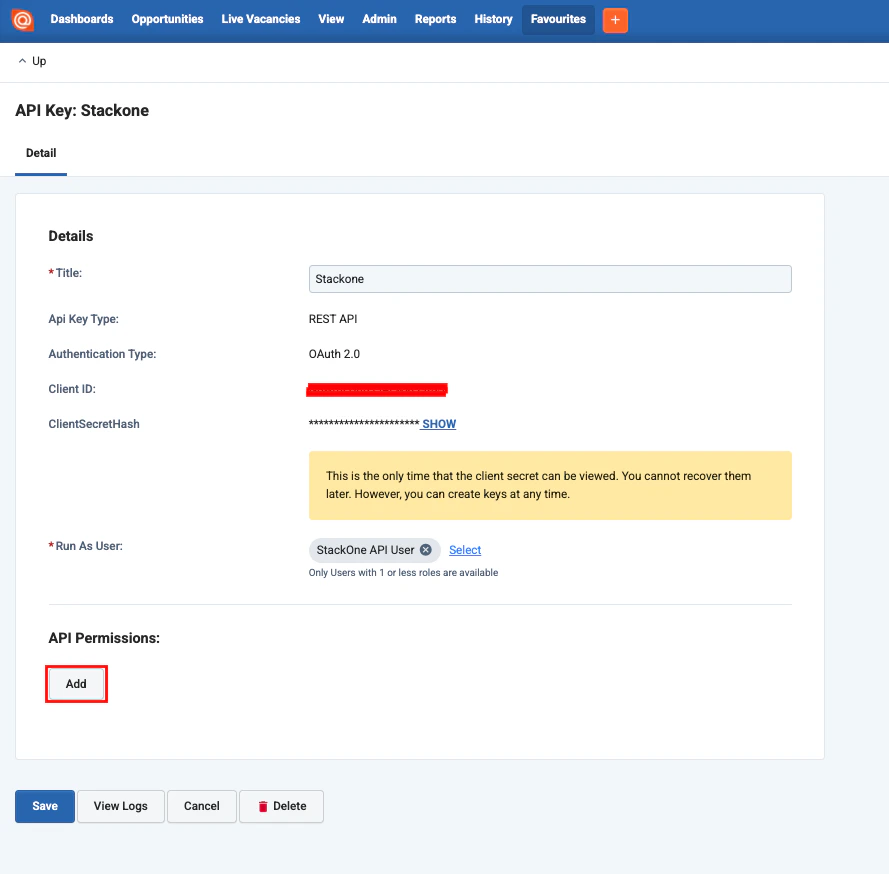Cancel editing the API key
889x874 pixels.
coord(201,806)
